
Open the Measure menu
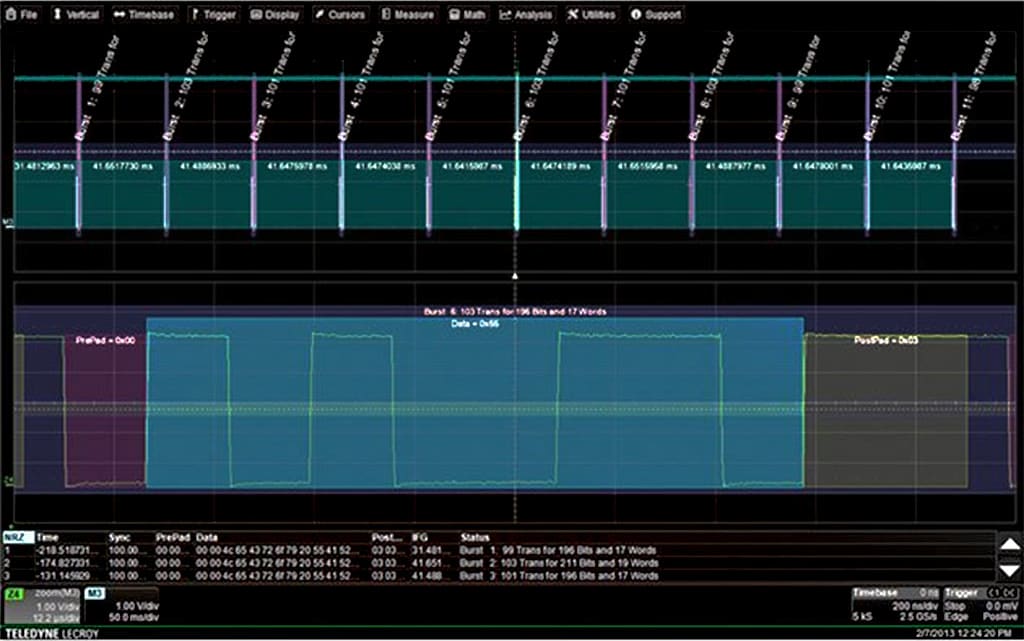click(408, 14)
